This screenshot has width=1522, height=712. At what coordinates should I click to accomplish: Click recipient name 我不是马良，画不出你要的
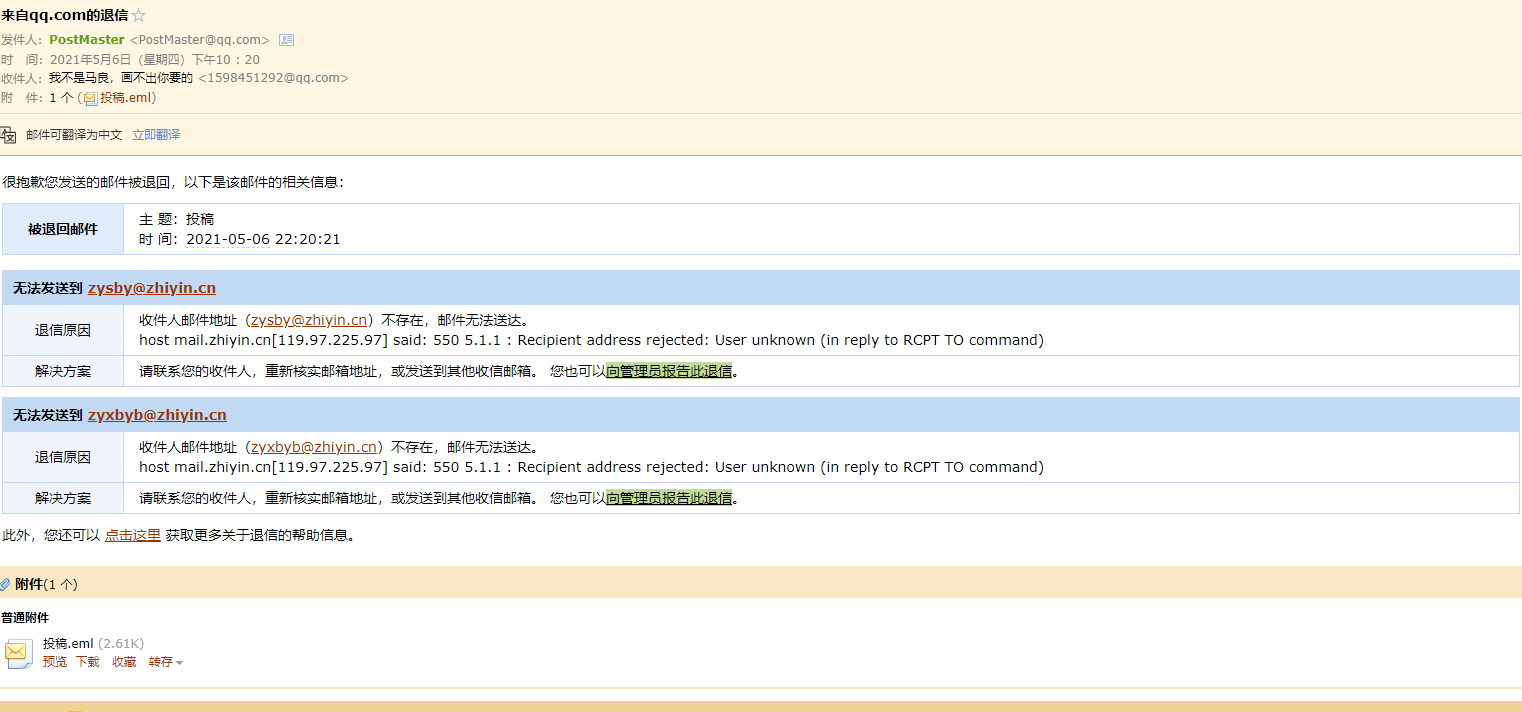[x=121, y=78]
